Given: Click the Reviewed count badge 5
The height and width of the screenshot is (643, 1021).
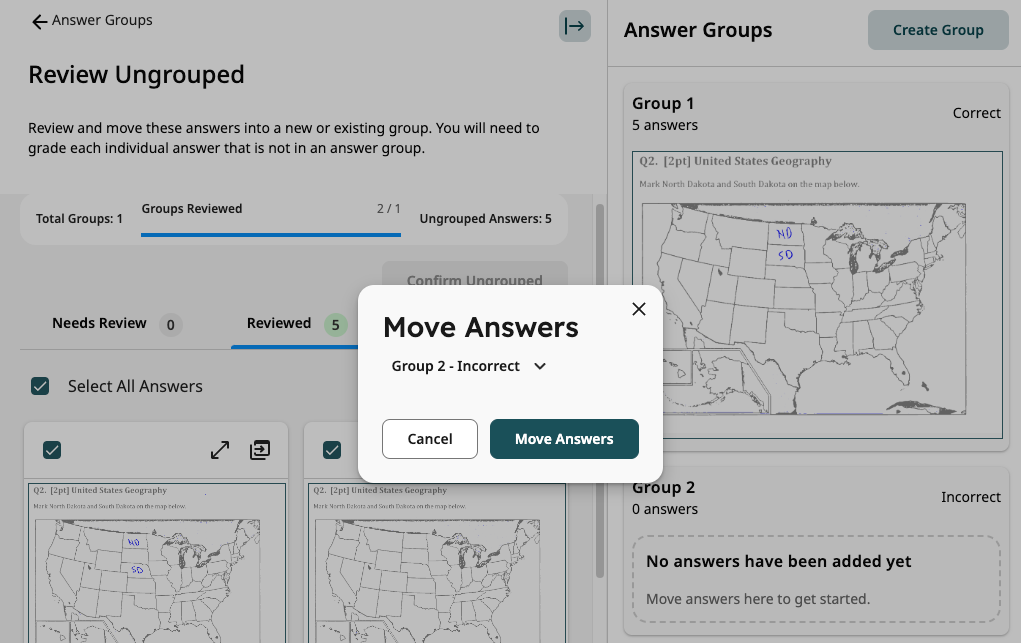Looking at the screenshot, I should 335,325.
